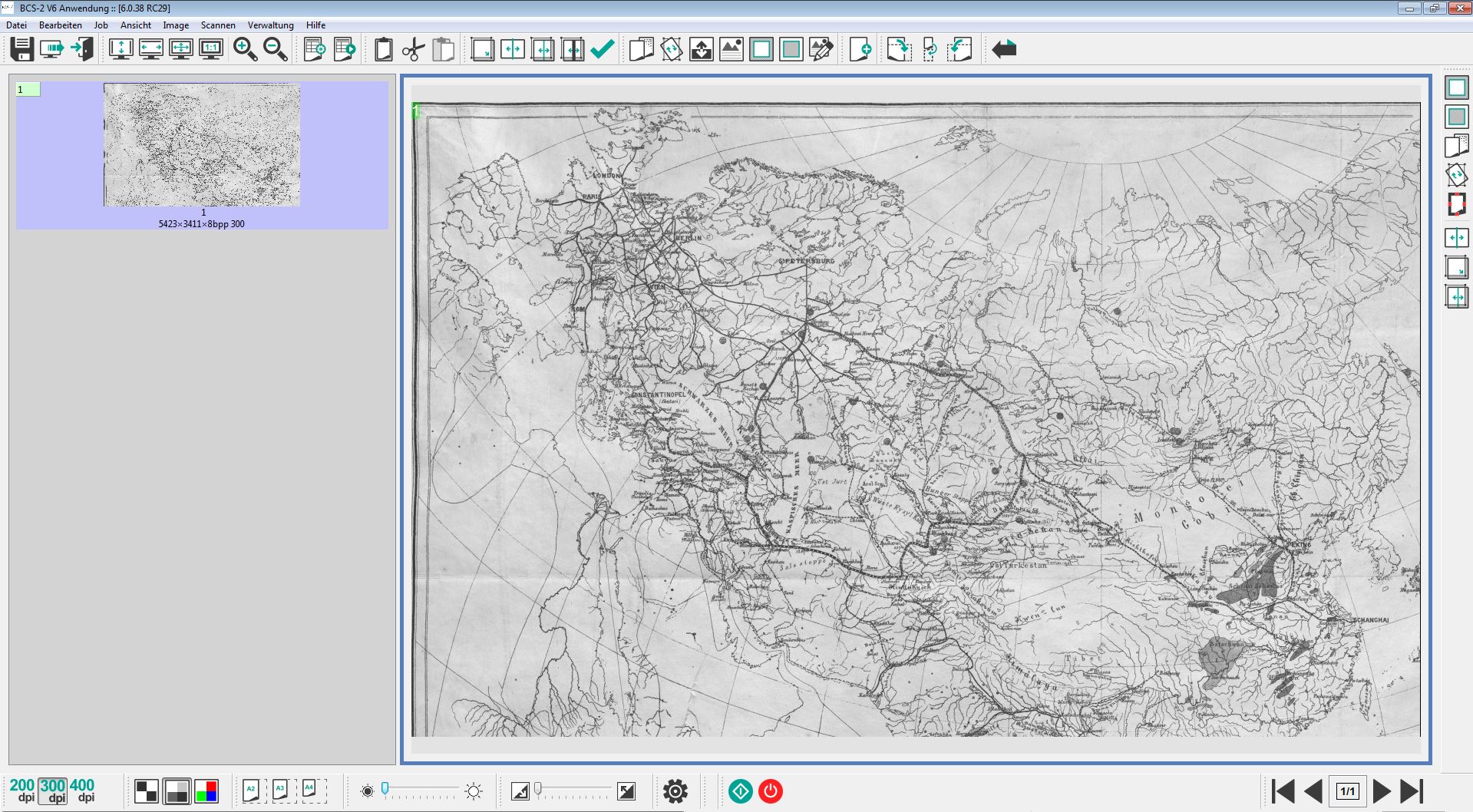Open the gear settings in bottom bar
The image size is (1473, 812).
click(675, 791)
